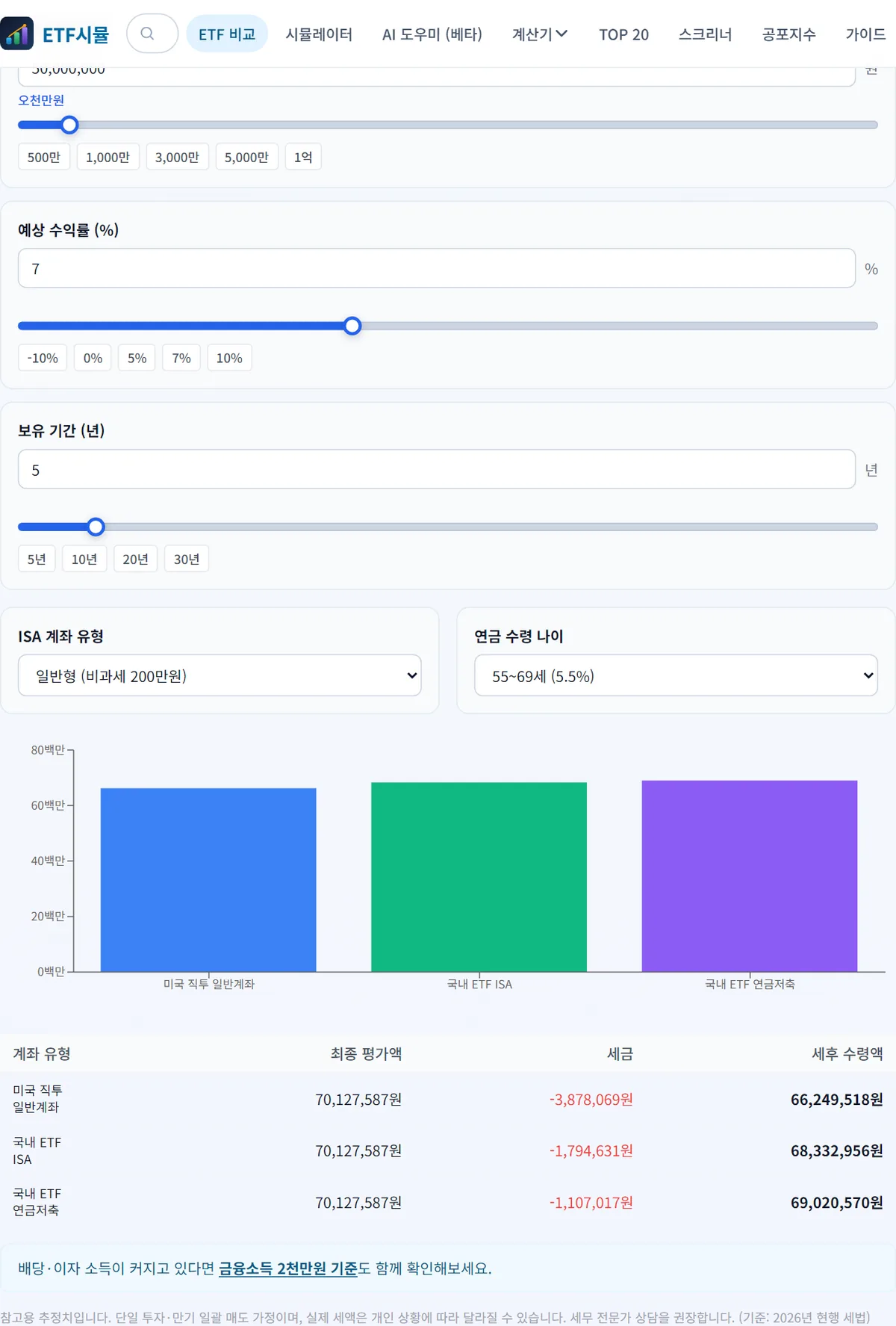Select the 500만 amount preset
896x1326 pixels.
(x=44, y=157)
